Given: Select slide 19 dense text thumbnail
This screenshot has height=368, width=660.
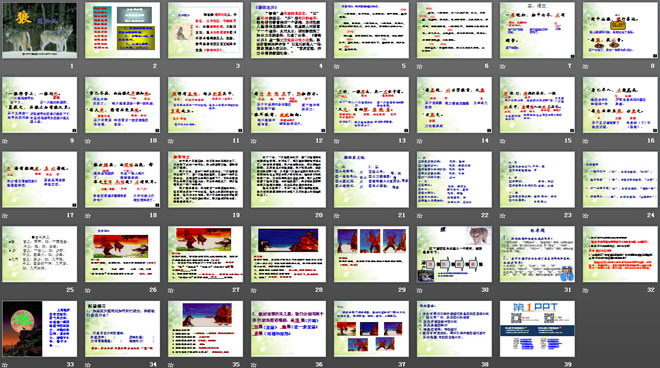Looking at the screenshot, I should (x=205, y=179).
